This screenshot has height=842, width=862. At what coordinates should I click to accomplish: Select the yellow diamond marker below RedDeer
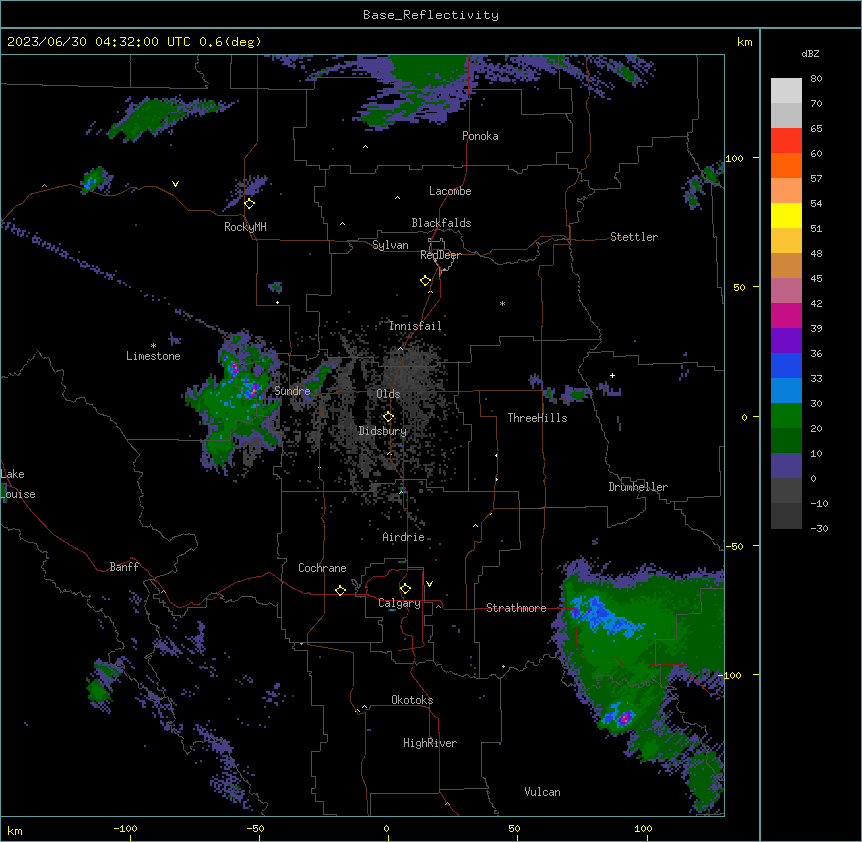point(426,281)
